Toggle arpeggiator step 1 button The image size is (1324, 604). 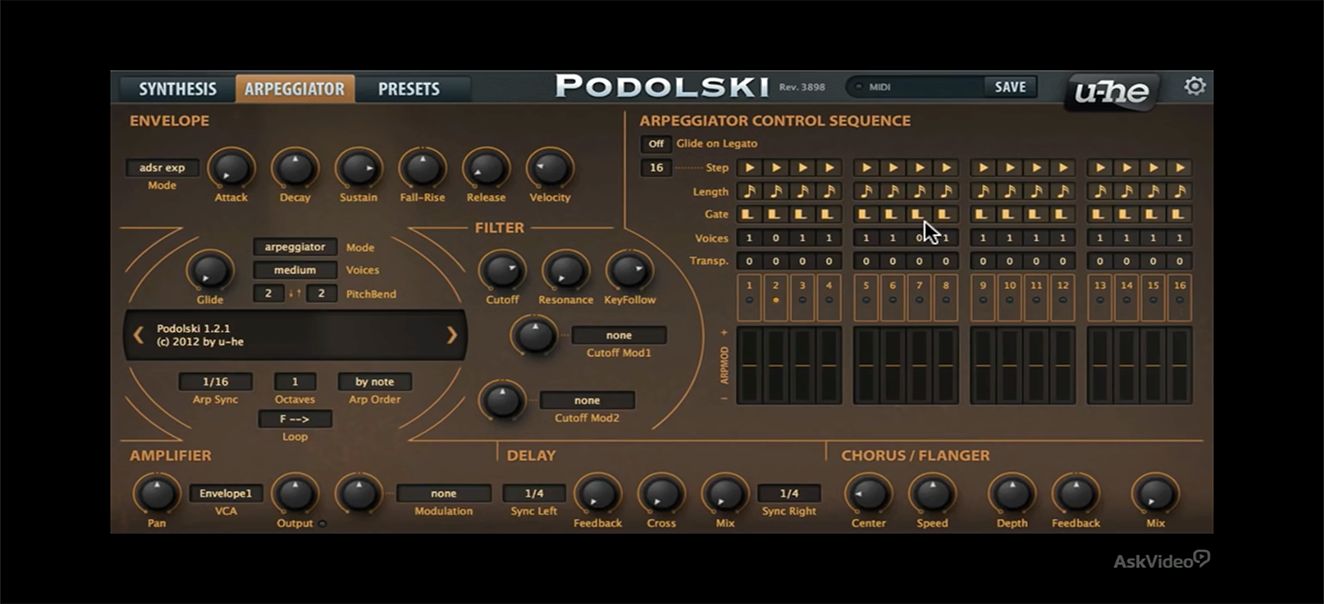[749, 299]
